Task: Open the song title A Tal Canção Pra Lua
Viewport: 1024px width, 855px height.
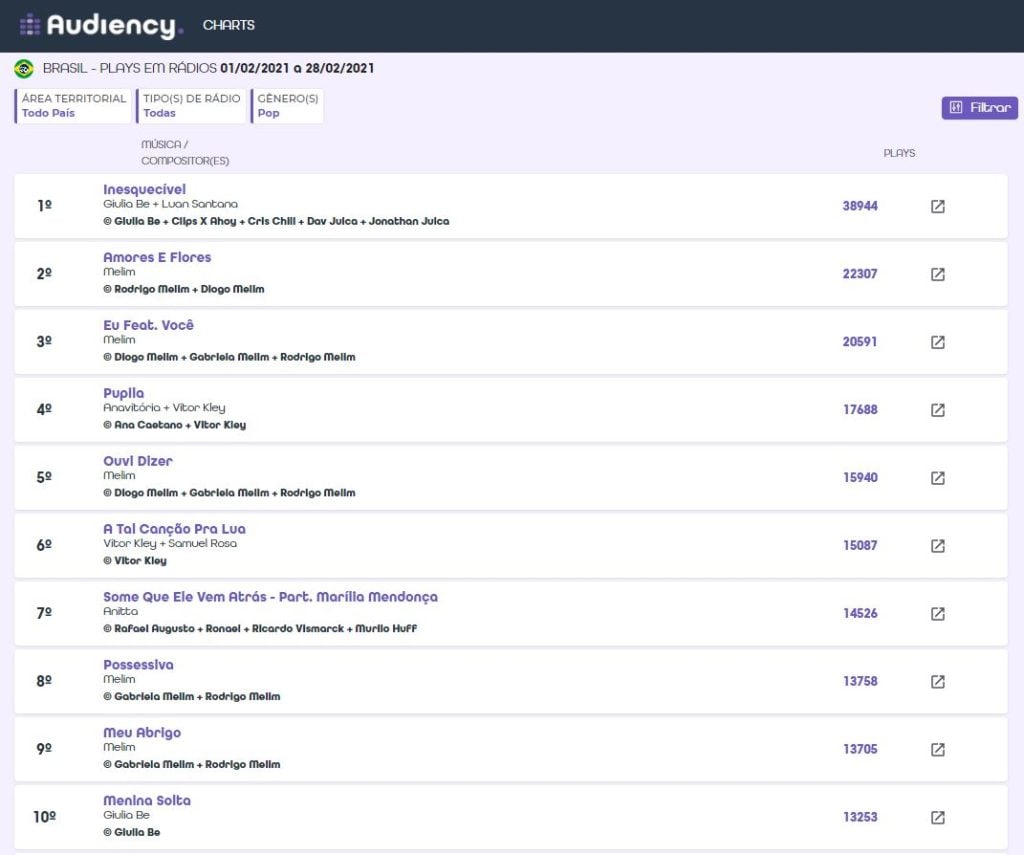Action: [174, 529]
